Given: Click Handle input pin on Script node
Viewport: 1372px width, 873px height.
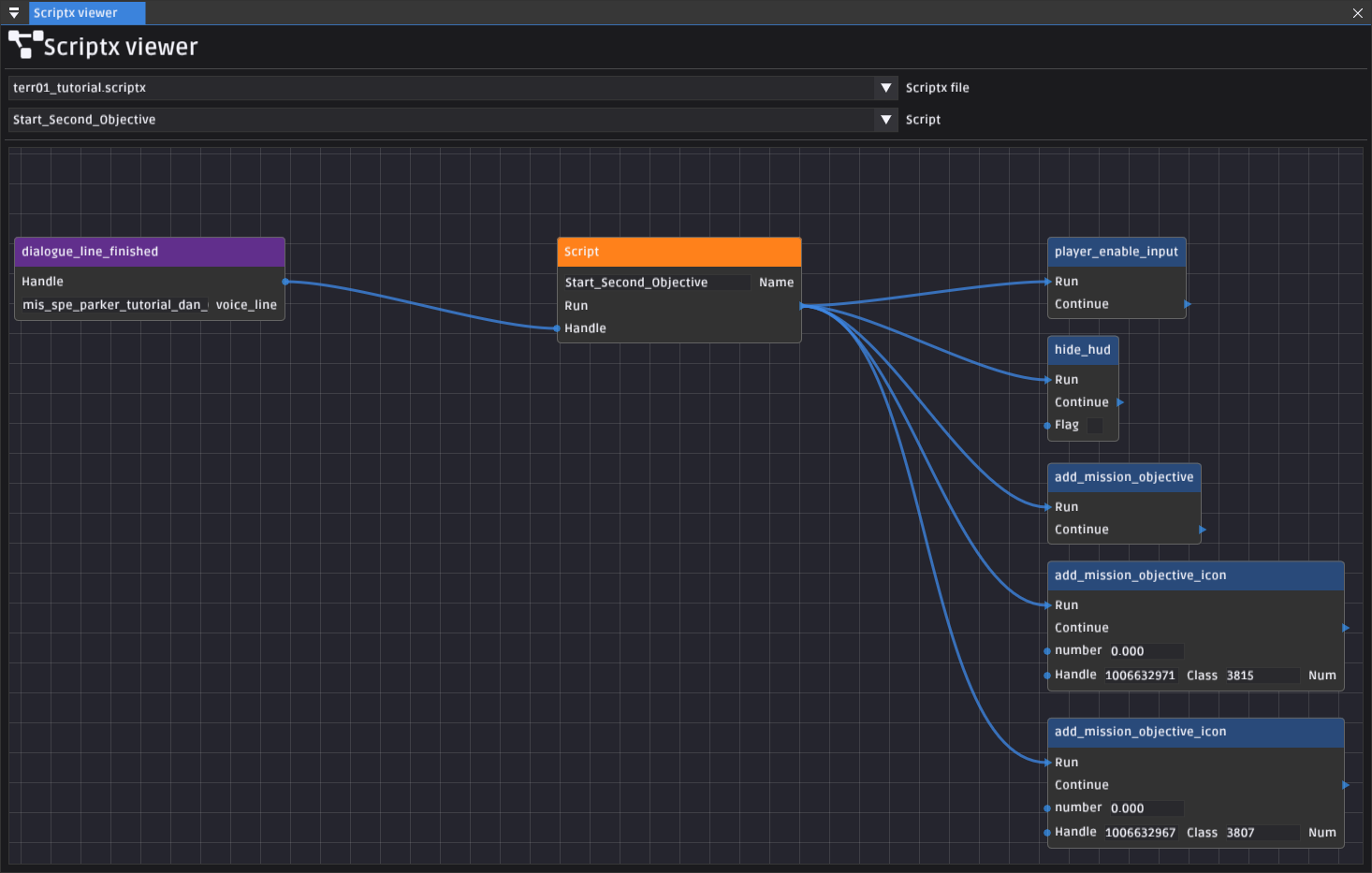Looking at the screenshot, I should [557, 328].
